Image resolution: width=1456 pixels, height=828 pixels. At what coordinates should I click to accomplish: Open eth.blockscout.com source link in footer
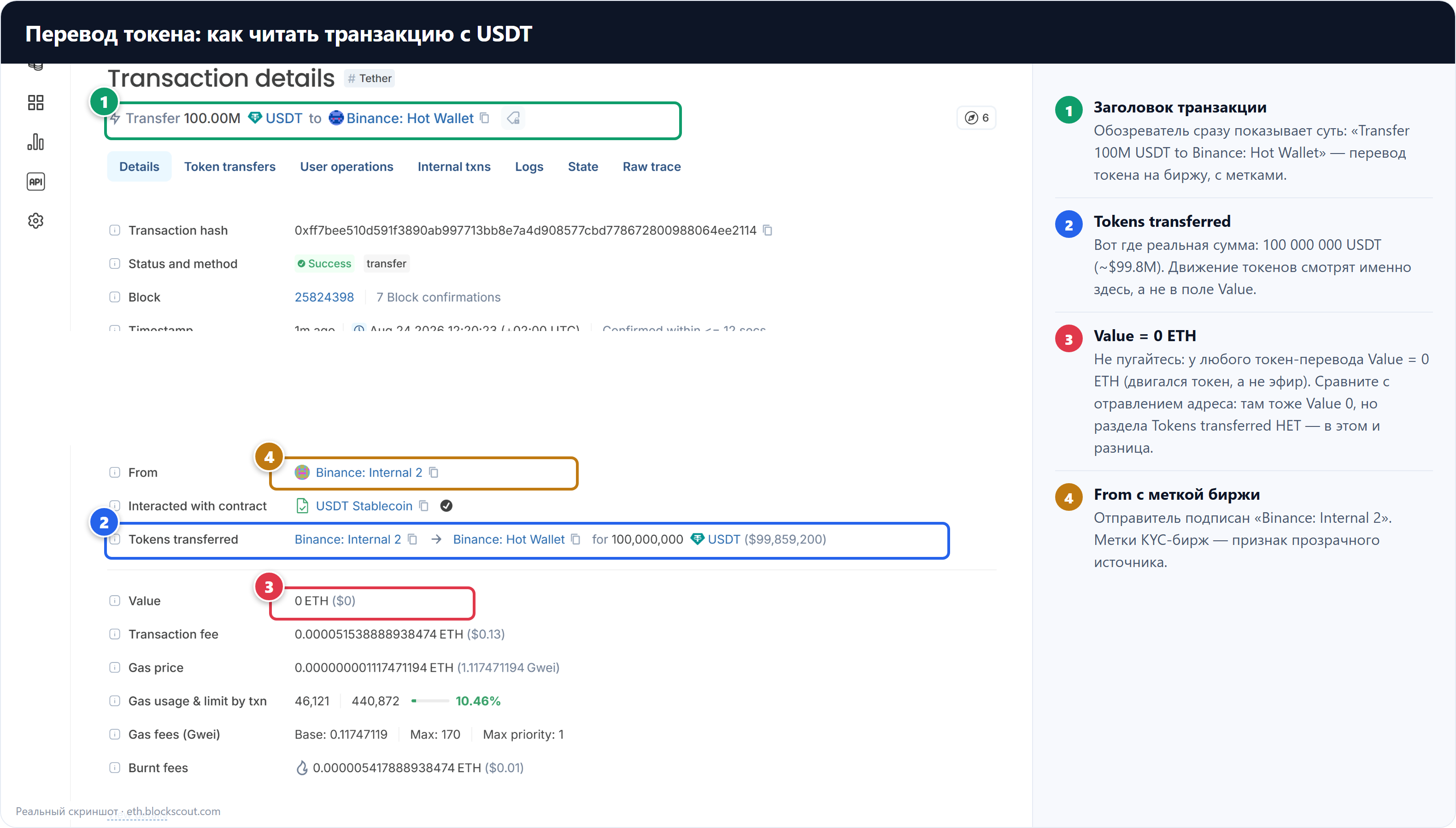point(173,812)
